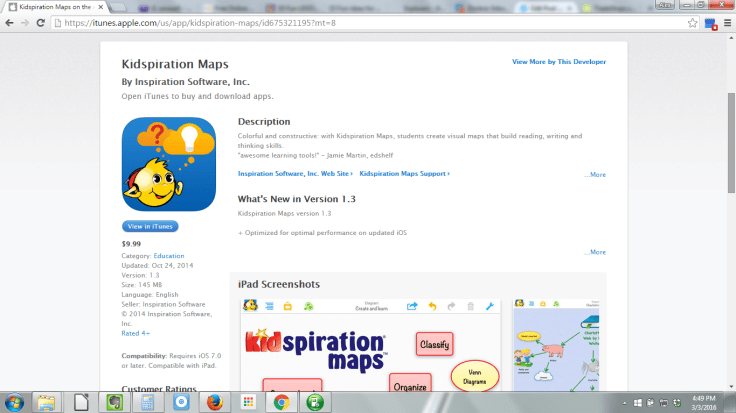Go forward with the browser arrow
Image resolution: width=736 pixels, height=413 pixels.
point(24,23)
